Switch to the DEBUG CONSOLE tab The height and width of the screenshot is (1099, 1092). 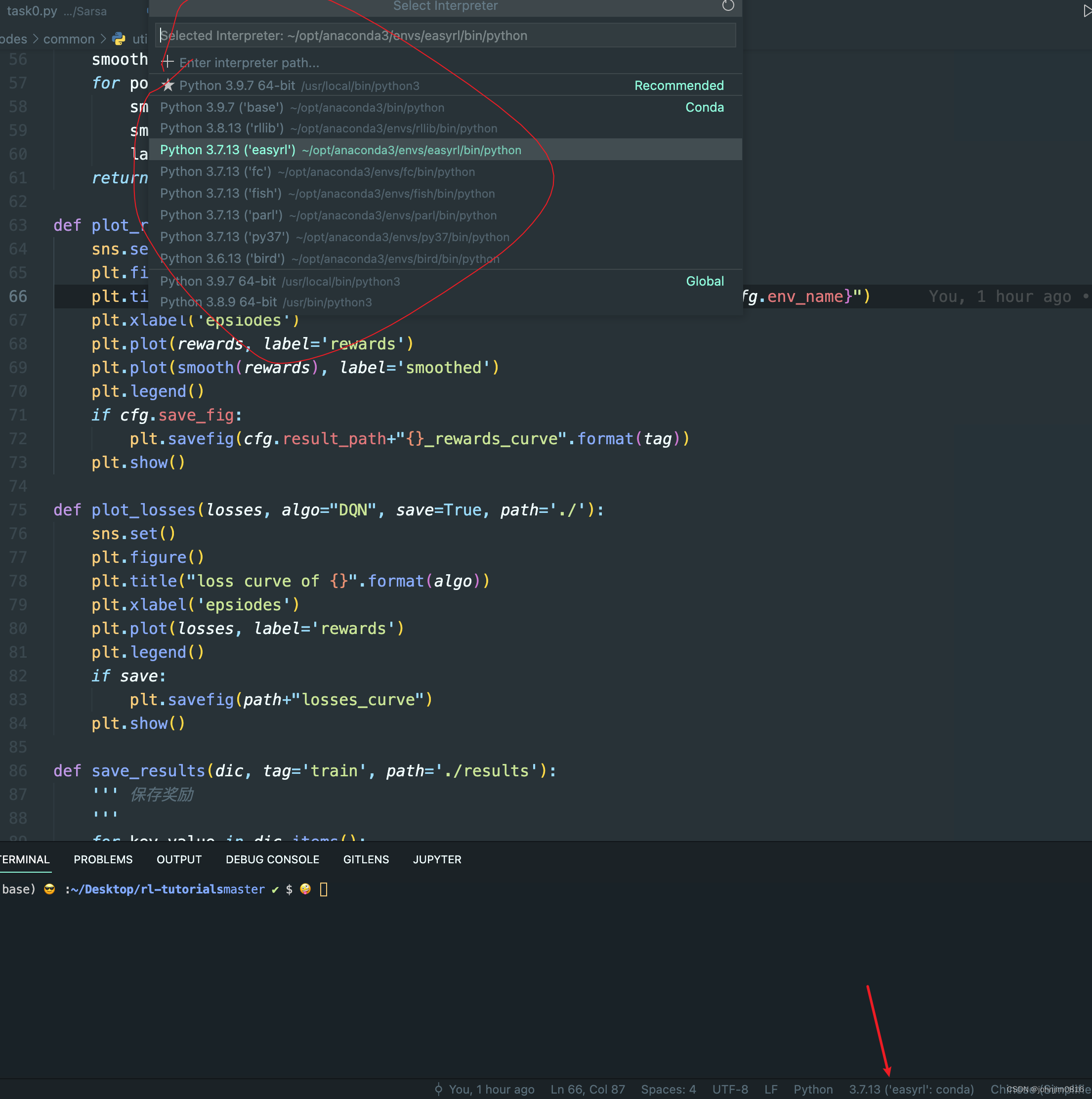(272, 859)
